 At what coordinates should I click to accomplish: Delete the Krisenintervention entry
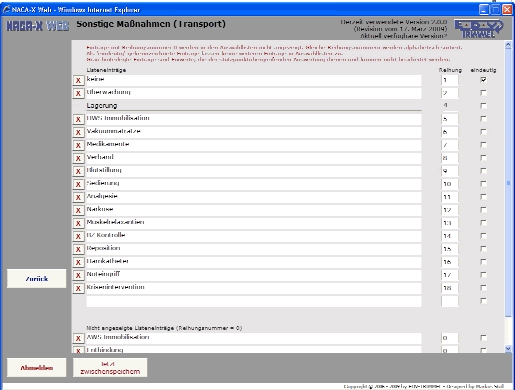pos(78,288)
